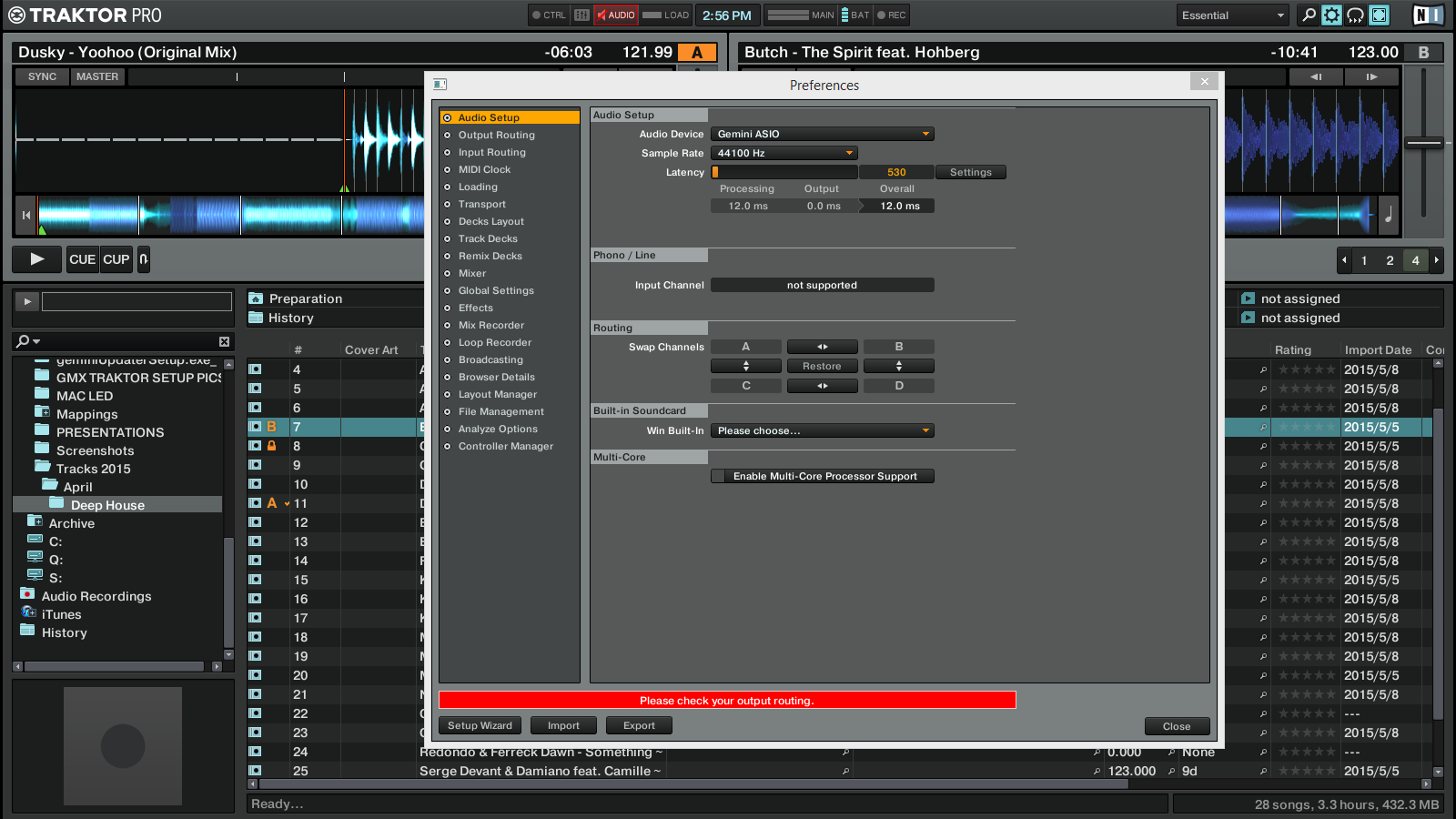Toggle MASTER on Deck A
1456x819 pixels.
pos(97,77)
